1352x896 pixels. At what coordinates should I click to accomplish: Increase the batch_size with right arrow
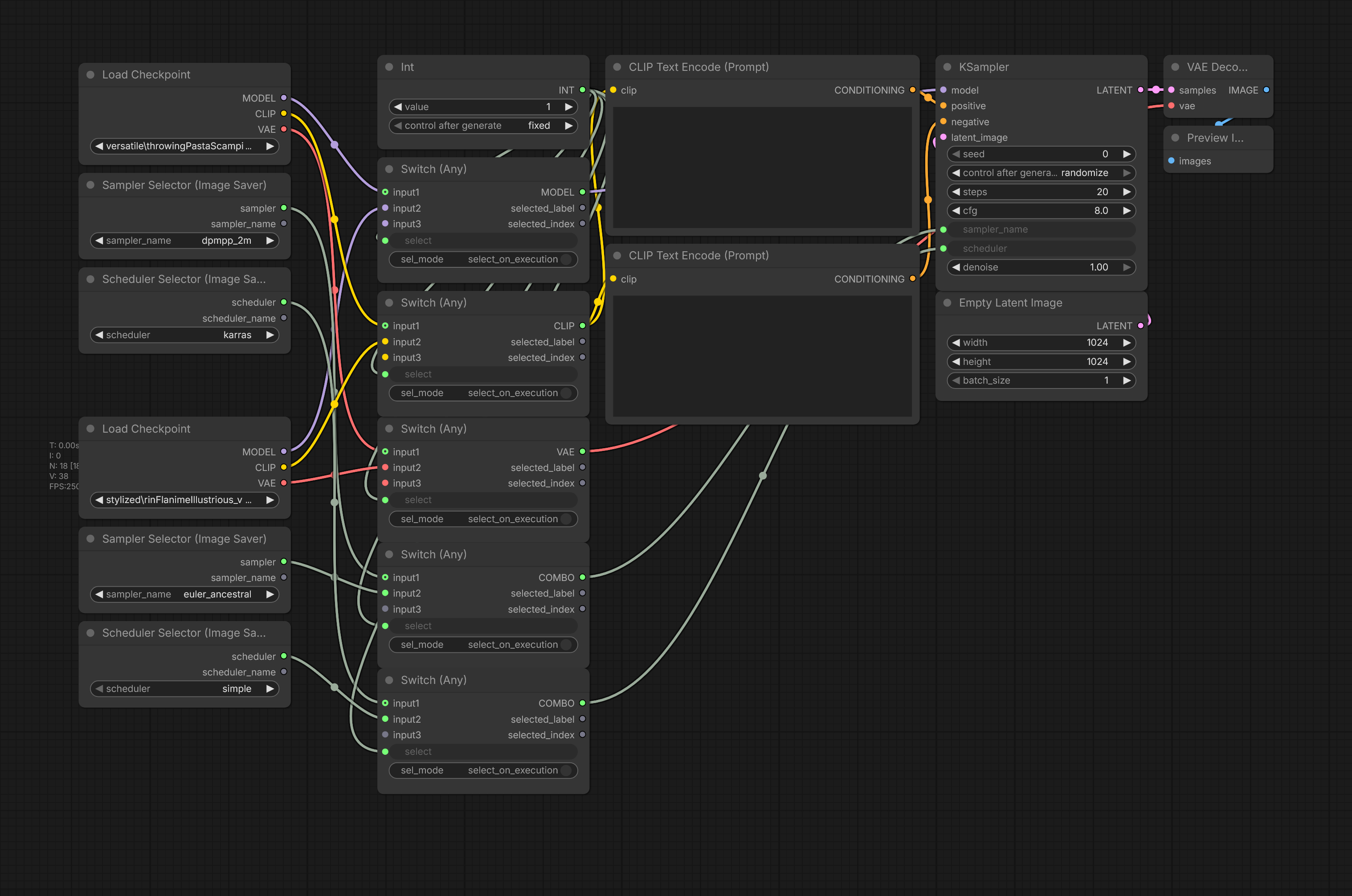(x=1127, y=380)
